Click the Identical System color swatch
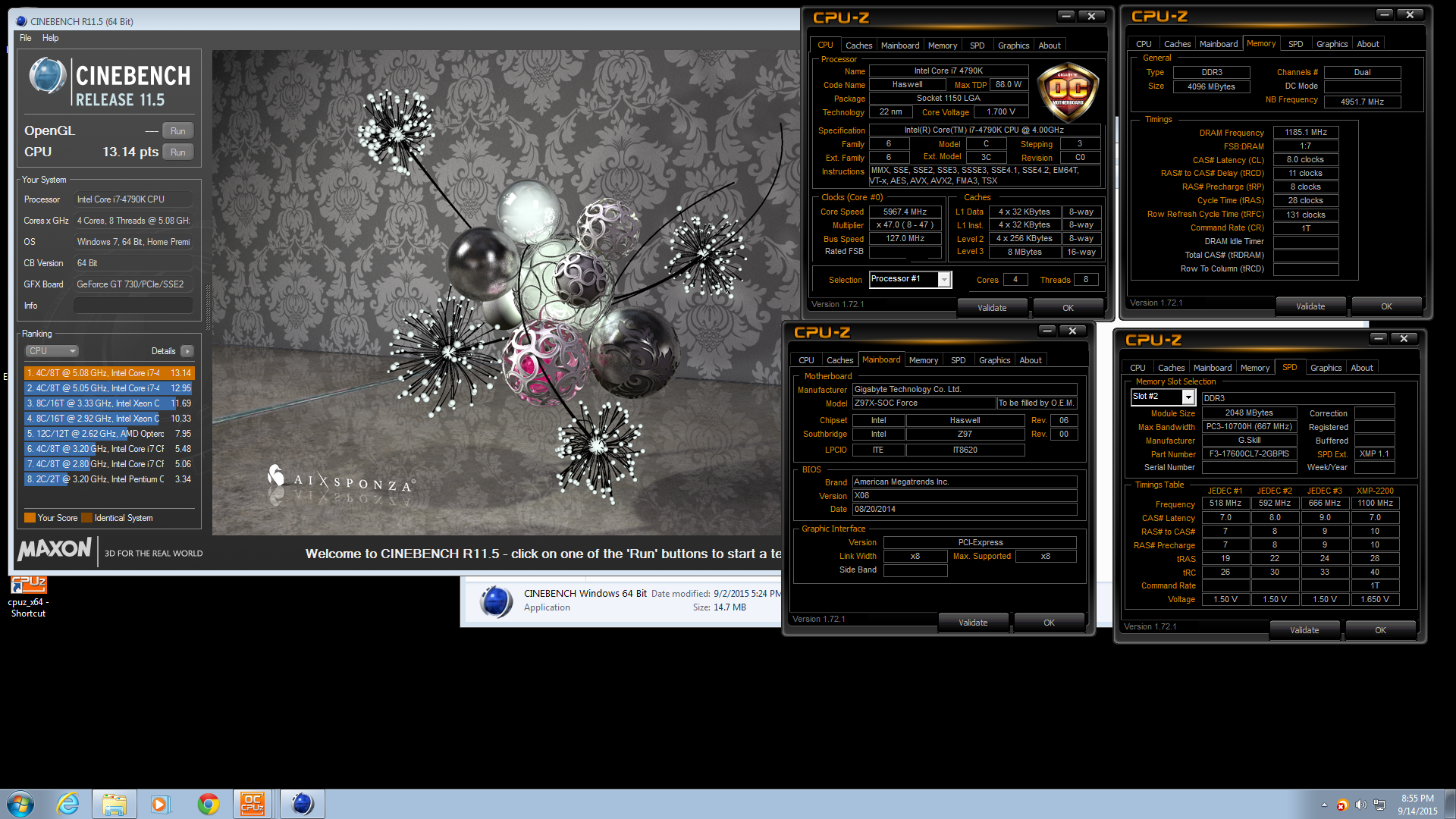1456x819 pixels. click(86, 518)
